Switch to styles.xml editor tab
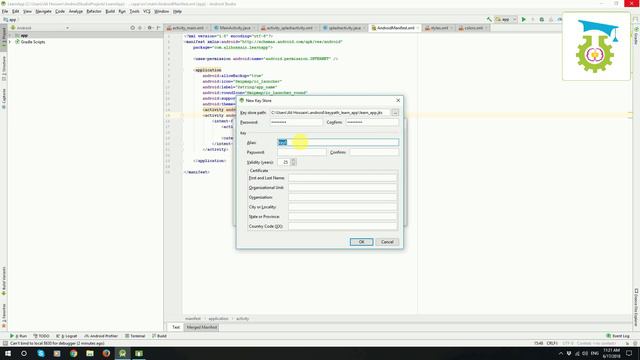The height and width of the screenshot is (360, 640). [438, 28]
